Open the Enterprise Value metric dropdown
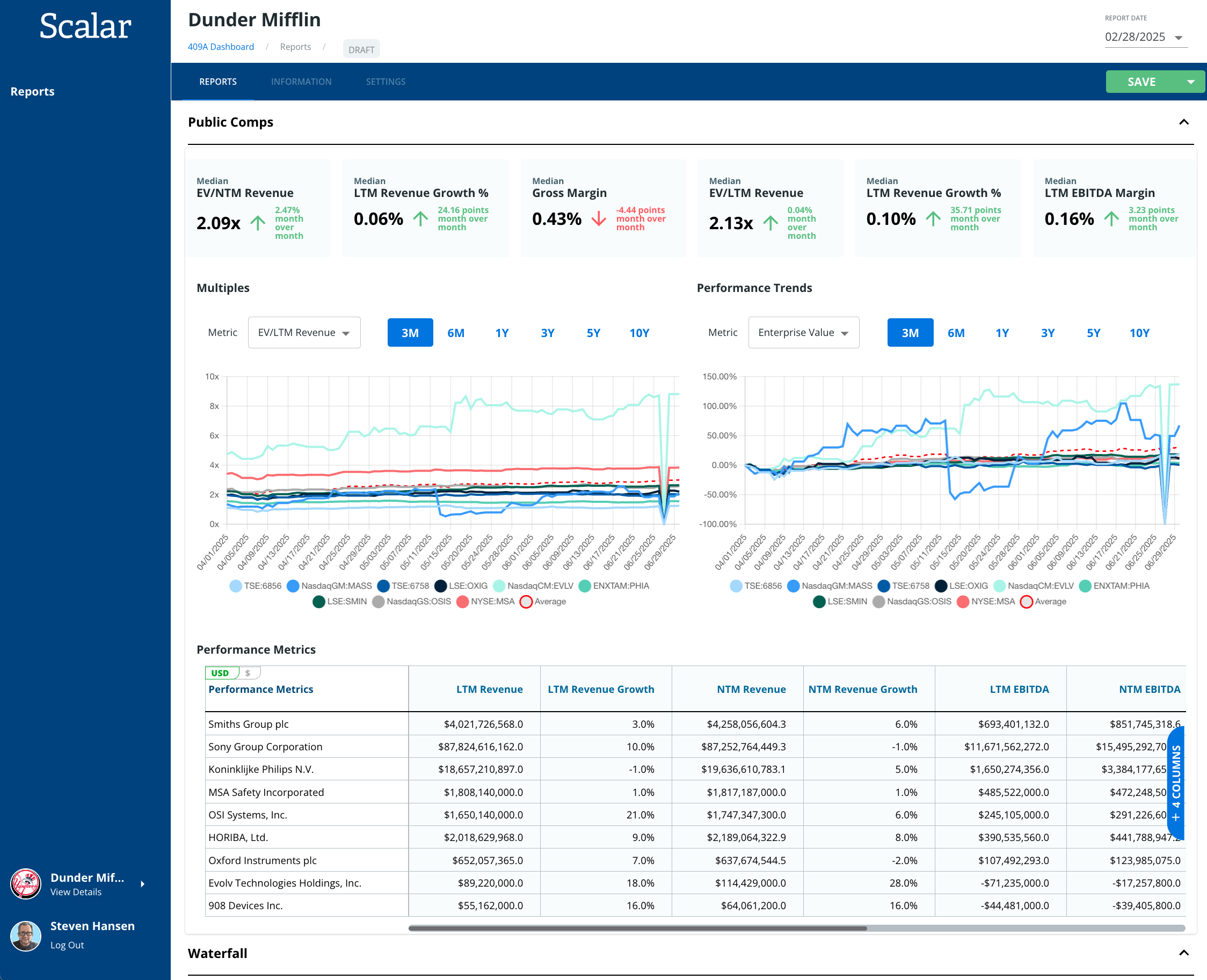The image size is (1207, 980). 803,333
